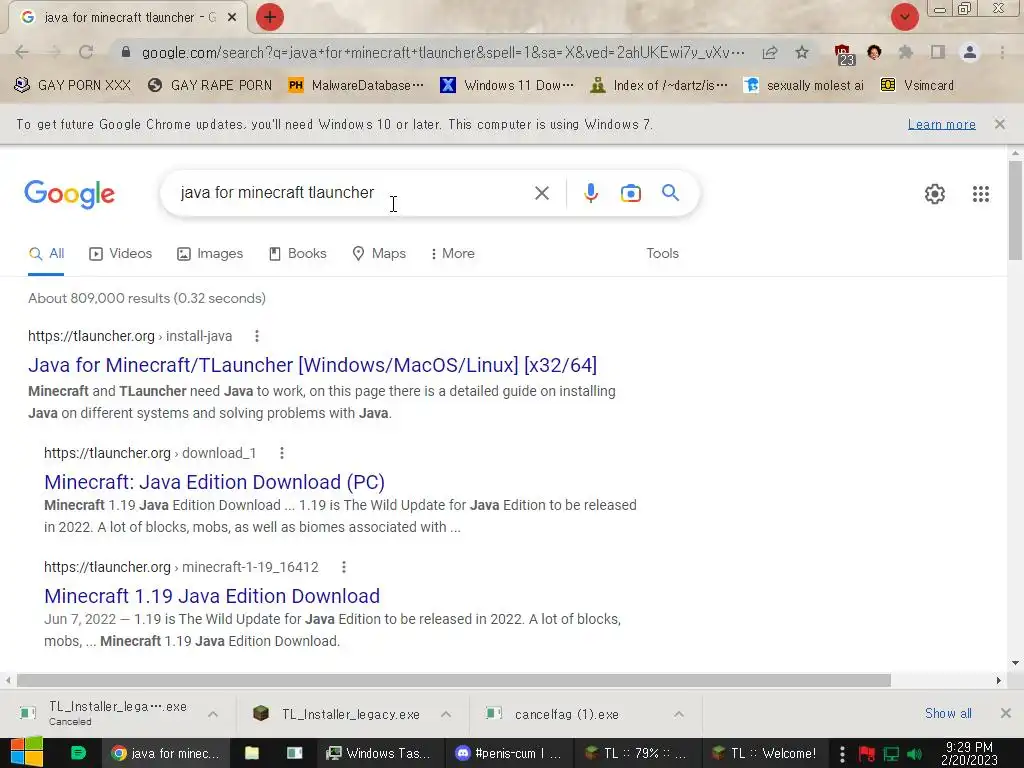Expand the More search categories menu

[453, 253]
